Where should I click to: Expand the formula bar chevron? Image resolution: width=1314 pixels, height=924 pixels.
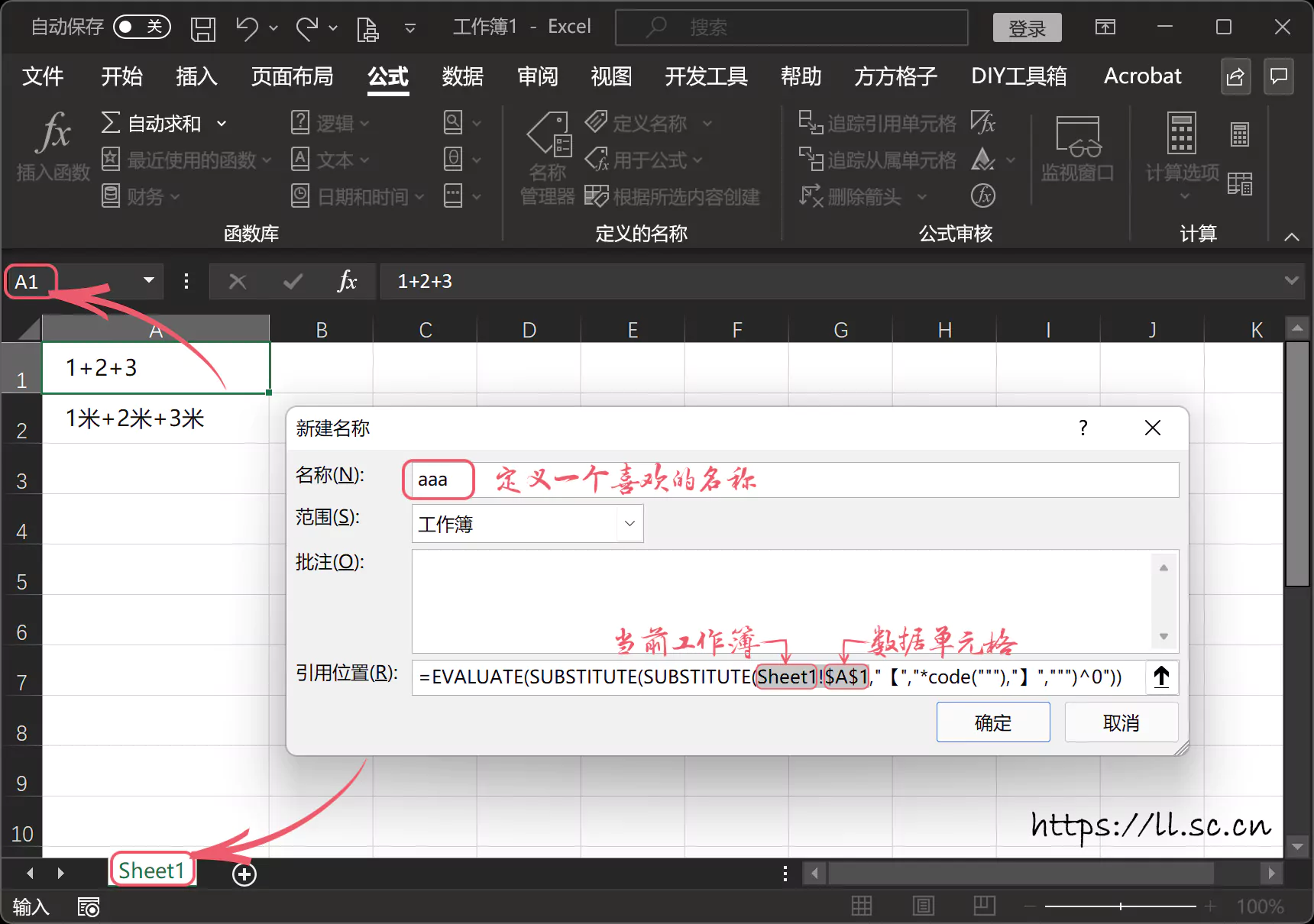tap(1291, 281)
